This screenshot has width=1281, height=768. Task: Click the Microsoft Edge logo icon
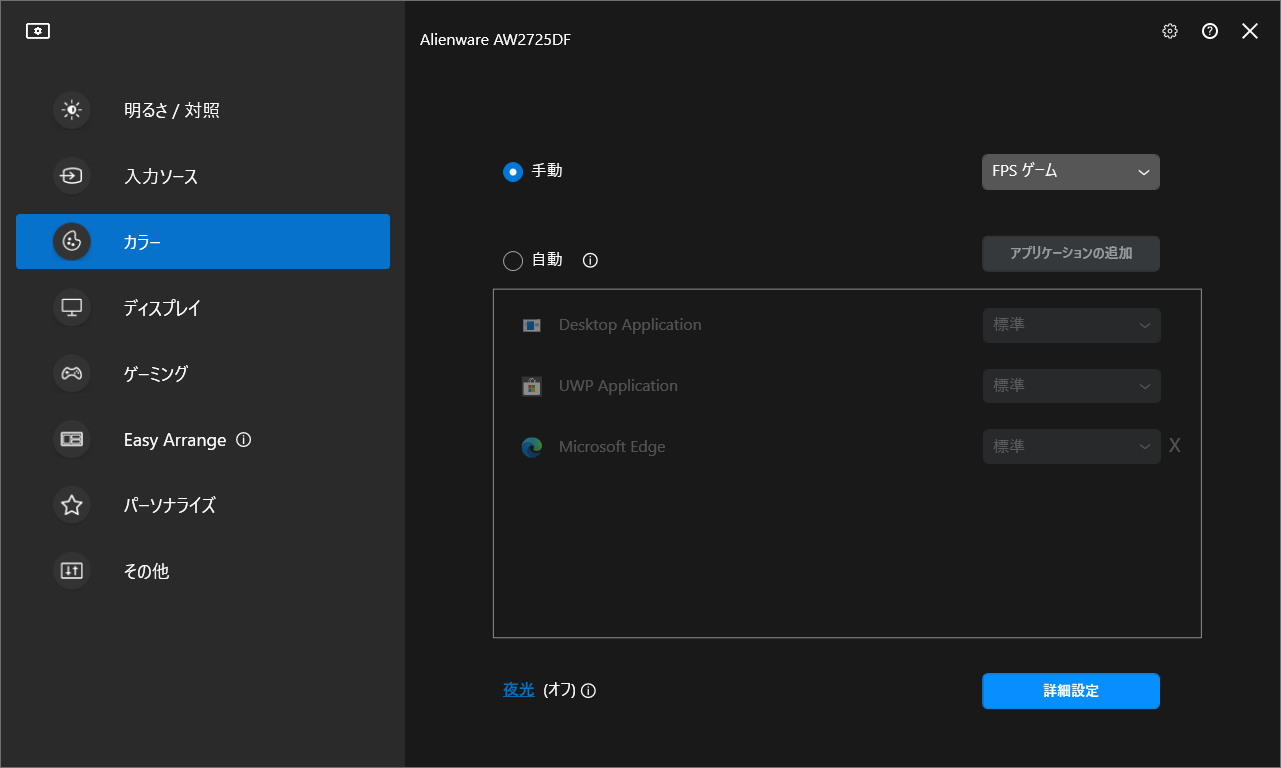531,447
